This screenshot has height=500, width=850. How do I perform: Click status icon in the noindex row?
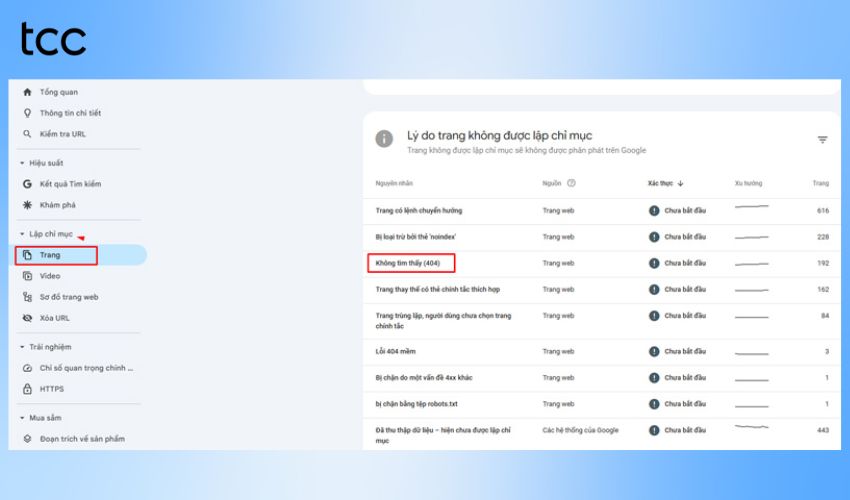click(654, 237)
